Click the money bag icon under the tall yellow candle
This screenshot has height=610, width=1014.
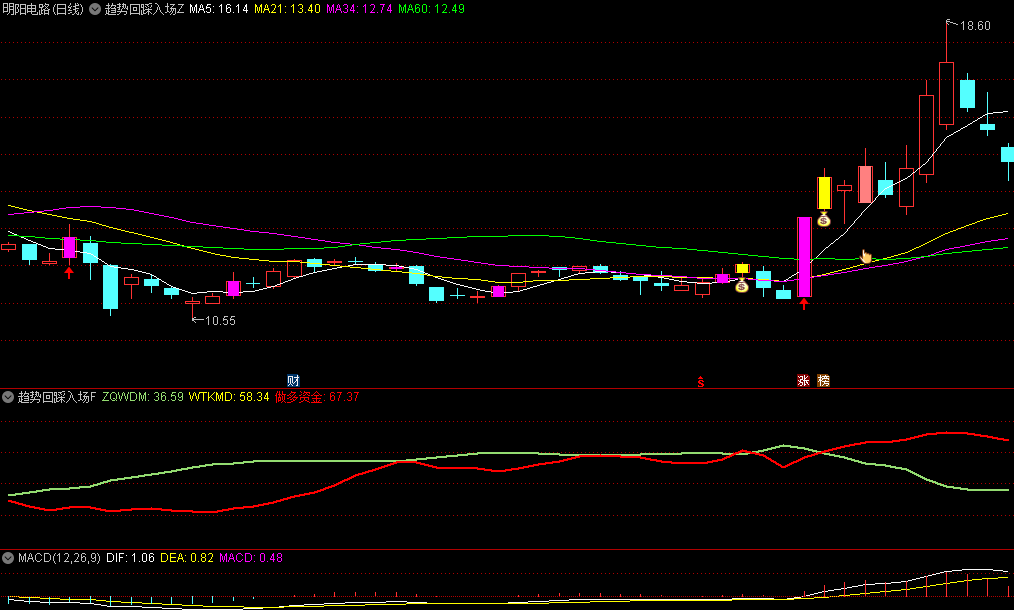823,220
